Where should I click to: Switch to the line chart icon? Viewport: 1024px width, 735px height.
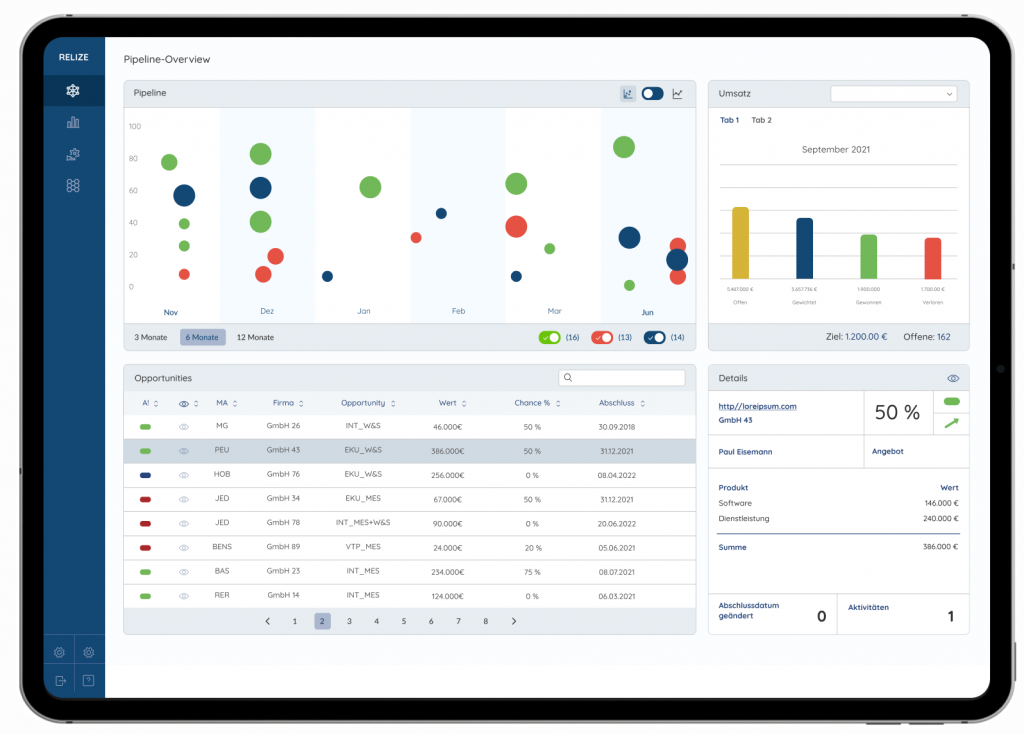click(677, 93)
